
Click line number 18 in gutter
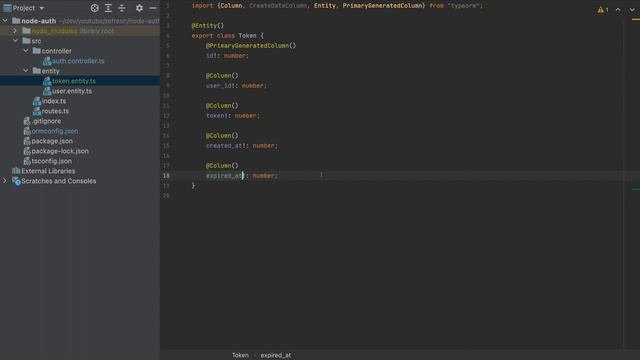coord(166,176)
